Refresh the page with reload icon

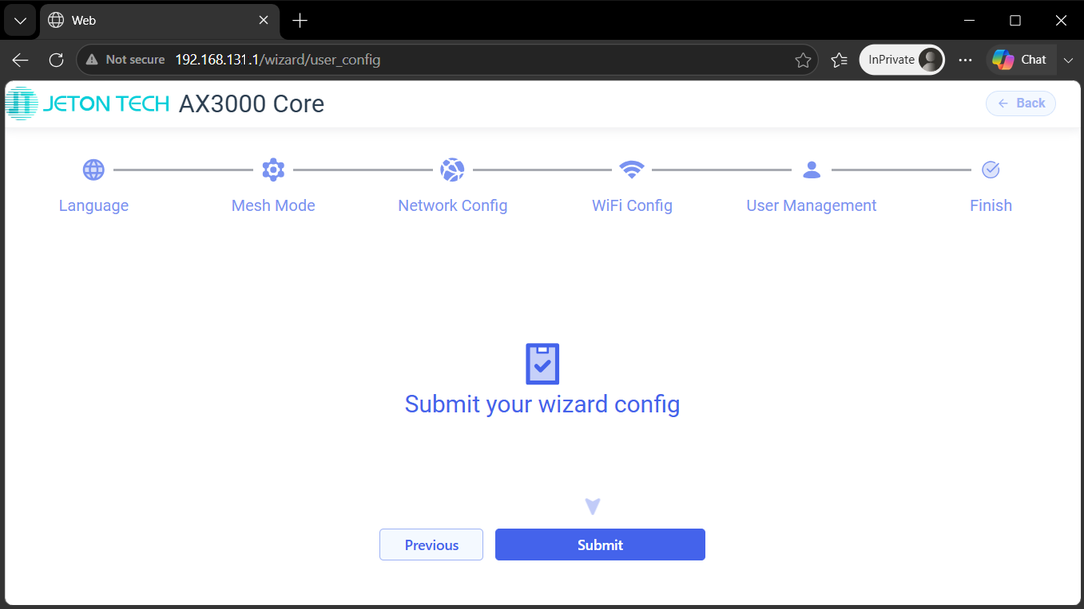[56, 60]
